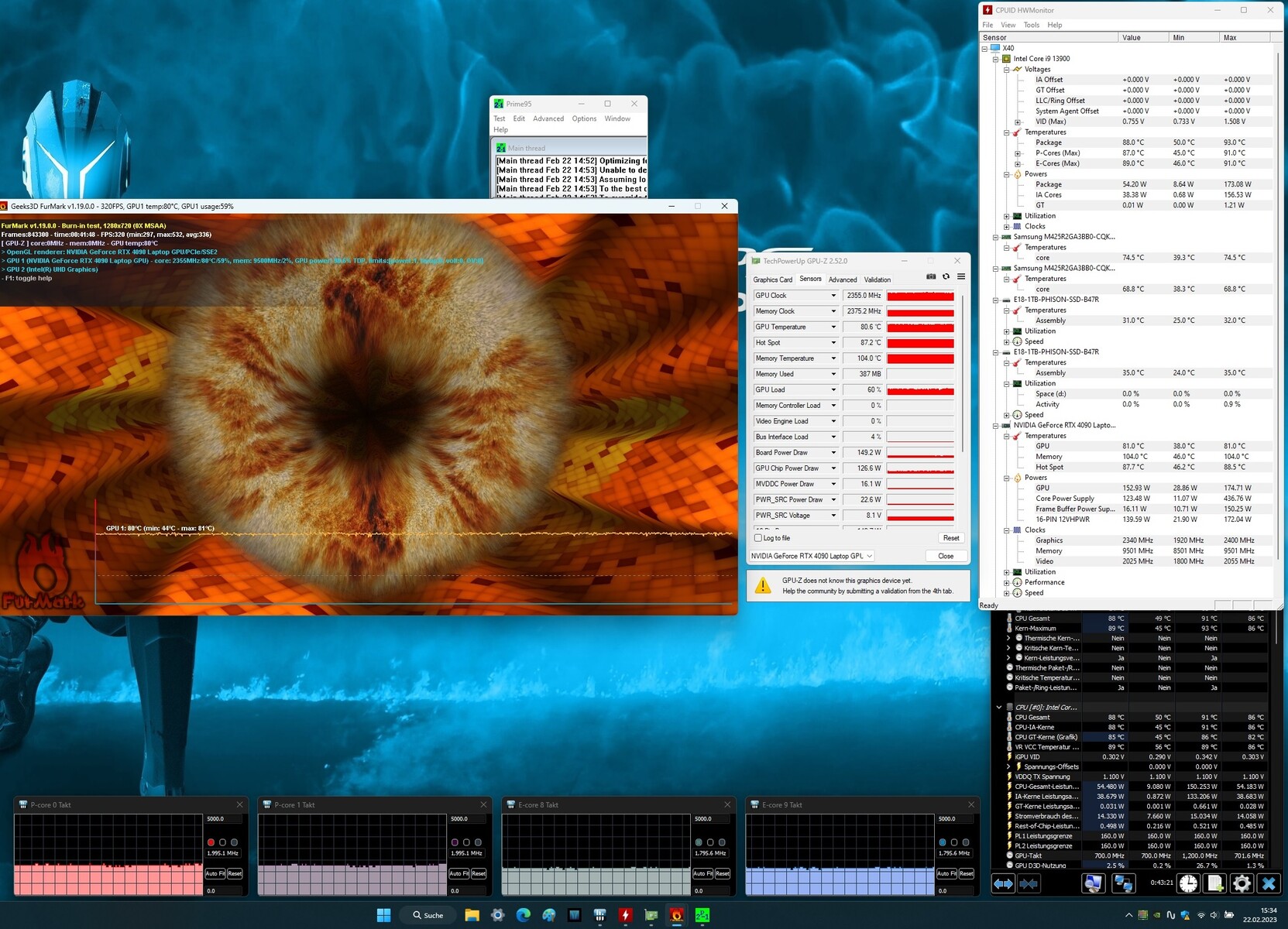Open the Memory Temperature sensor dropdown
Screen dimensions: 1288x929
(833, 358)
